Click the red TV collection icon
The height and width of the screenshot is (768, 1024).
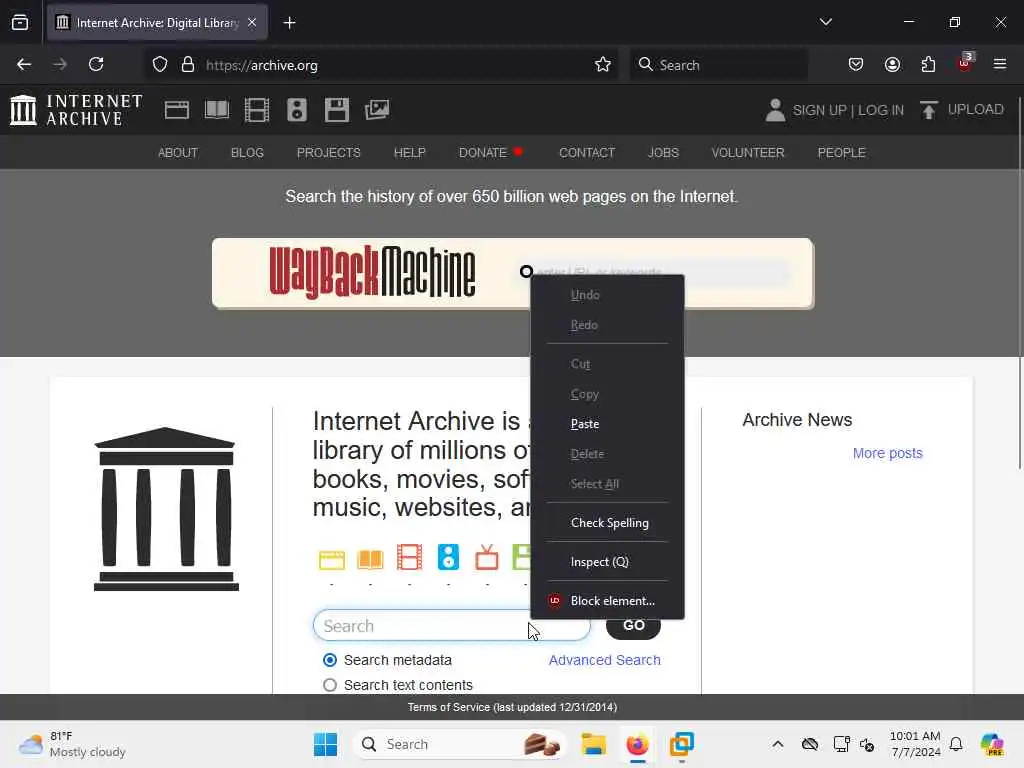tap(487, 558)
